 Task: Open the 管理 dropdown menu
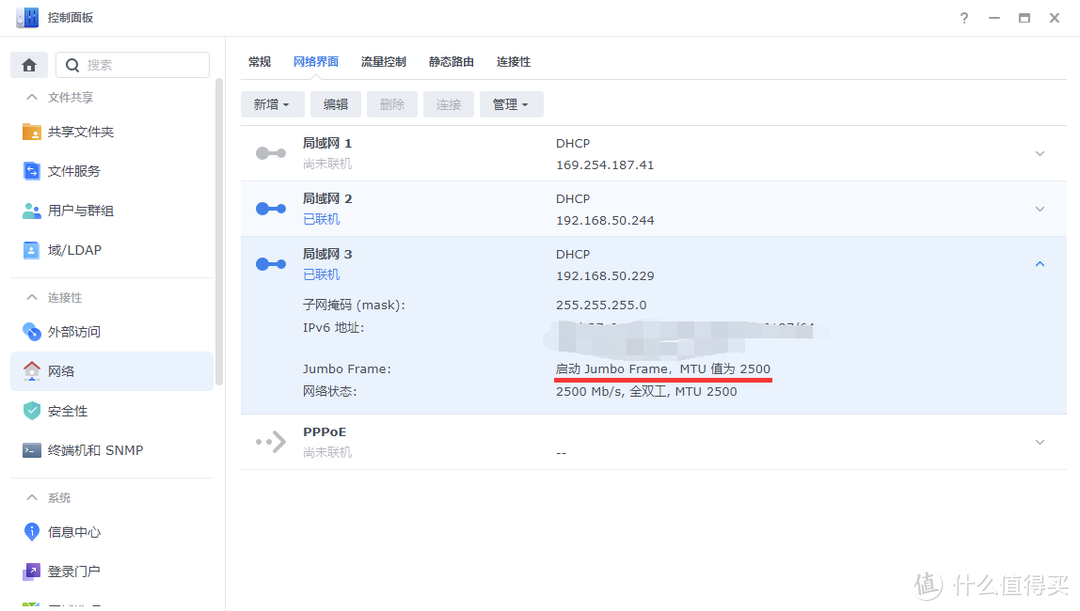coord(511,104)
